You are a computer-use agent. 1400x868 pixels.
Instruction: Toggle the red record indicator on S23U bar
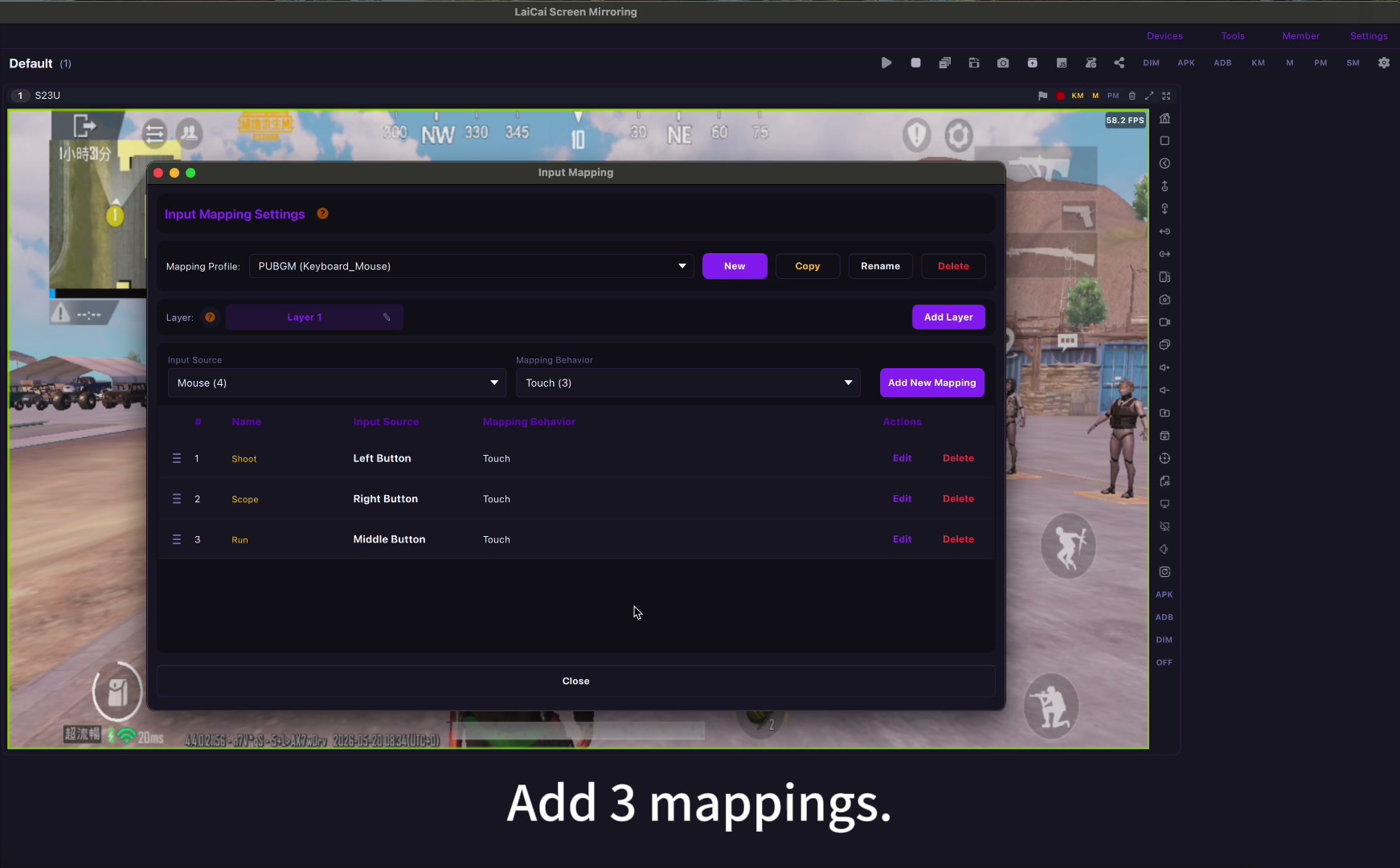click(1060, 96)
